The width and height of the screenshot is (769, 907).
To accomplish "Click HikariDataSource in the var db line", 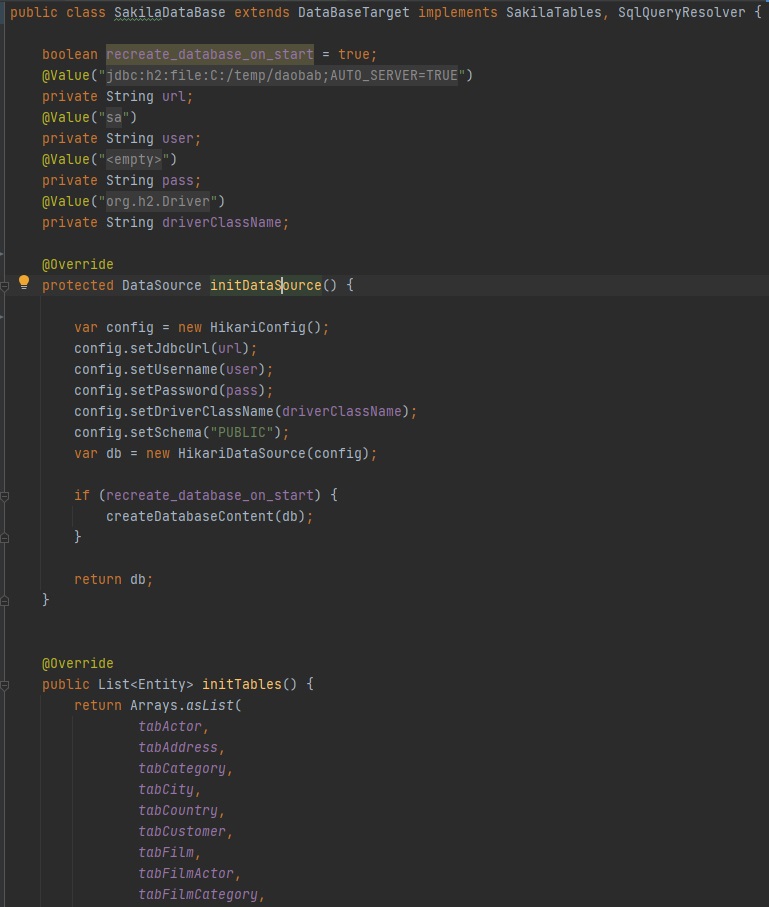I will (x=242, y=454).
